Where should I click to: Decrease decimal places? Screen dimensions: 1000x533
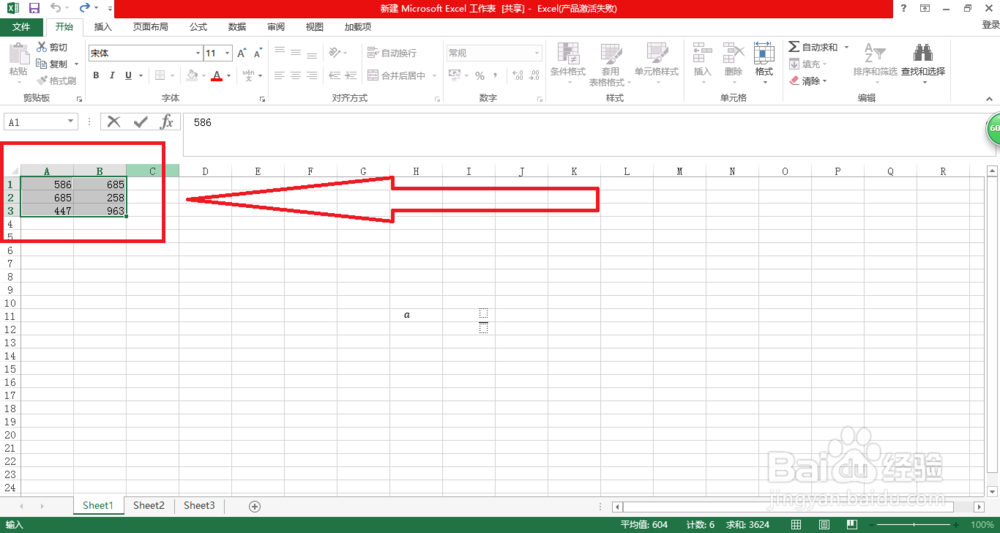534,76
